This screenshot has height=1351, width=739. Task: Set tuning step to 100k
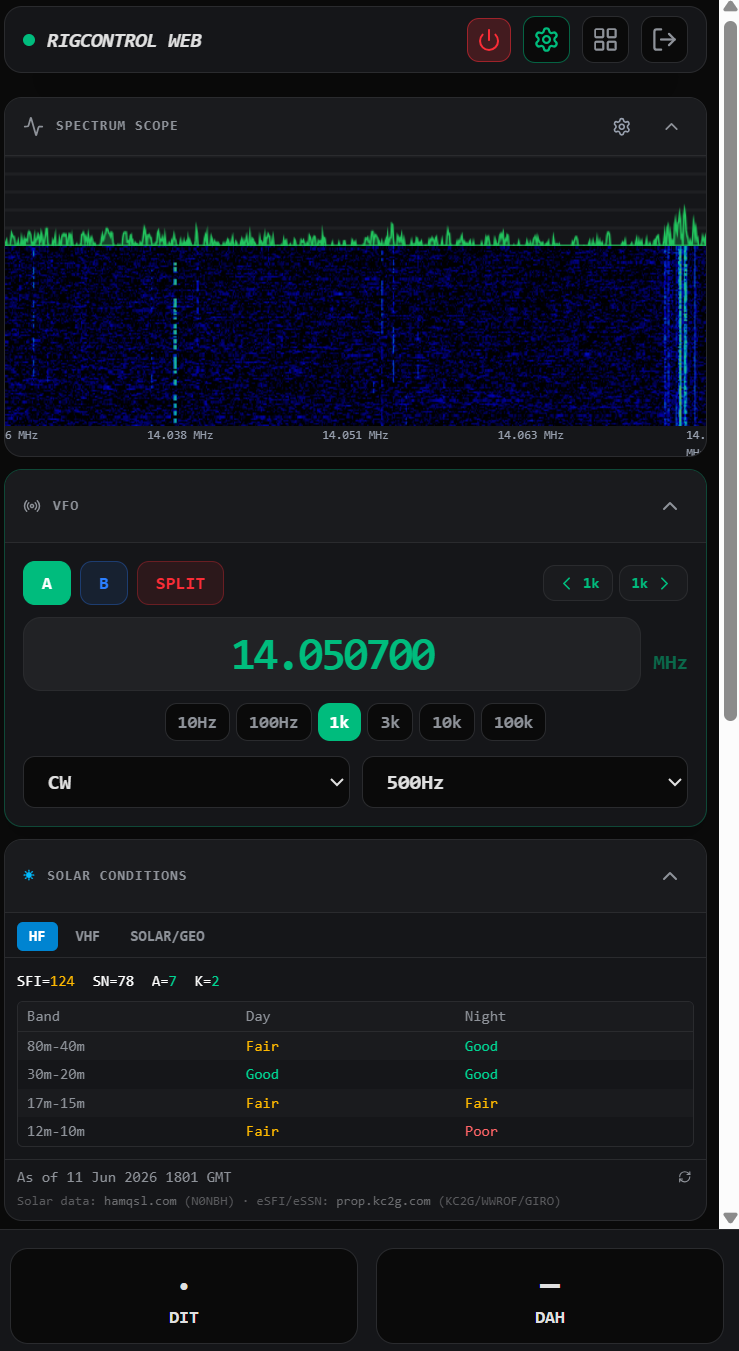[513, 722]
